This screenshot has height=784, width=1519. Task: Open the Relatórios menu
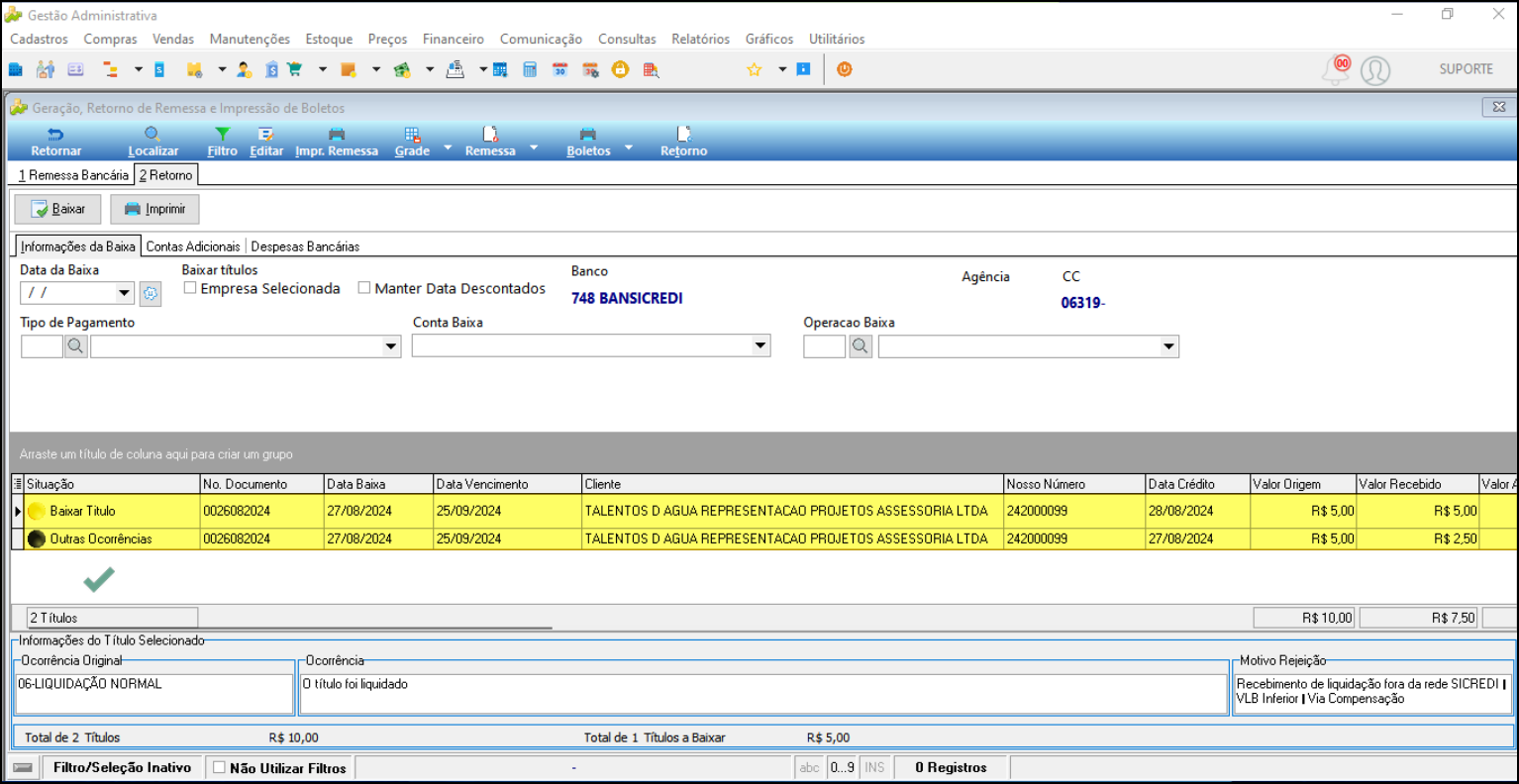pos(701,39)
